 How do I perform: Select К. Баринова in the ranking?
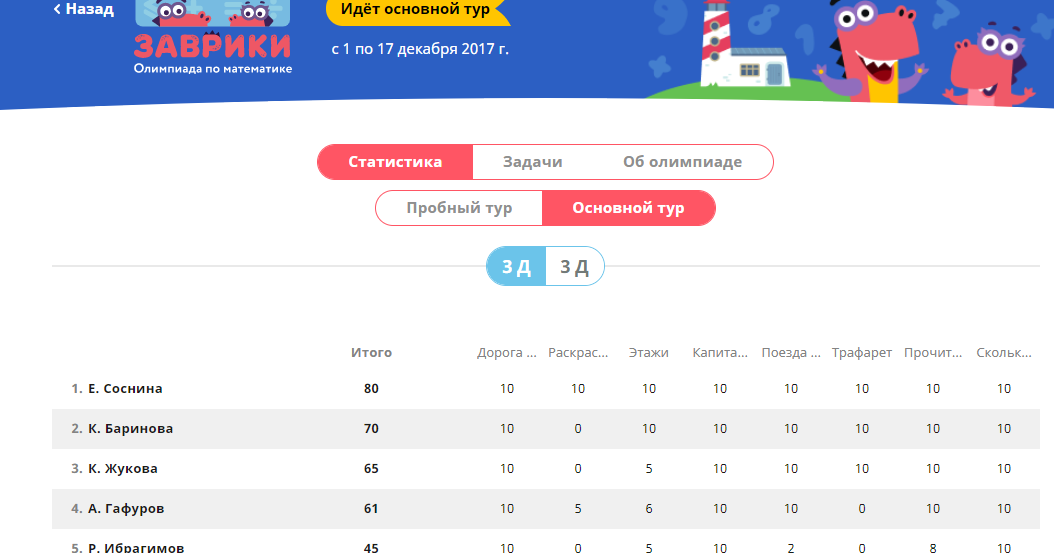[x=130, y=429]
